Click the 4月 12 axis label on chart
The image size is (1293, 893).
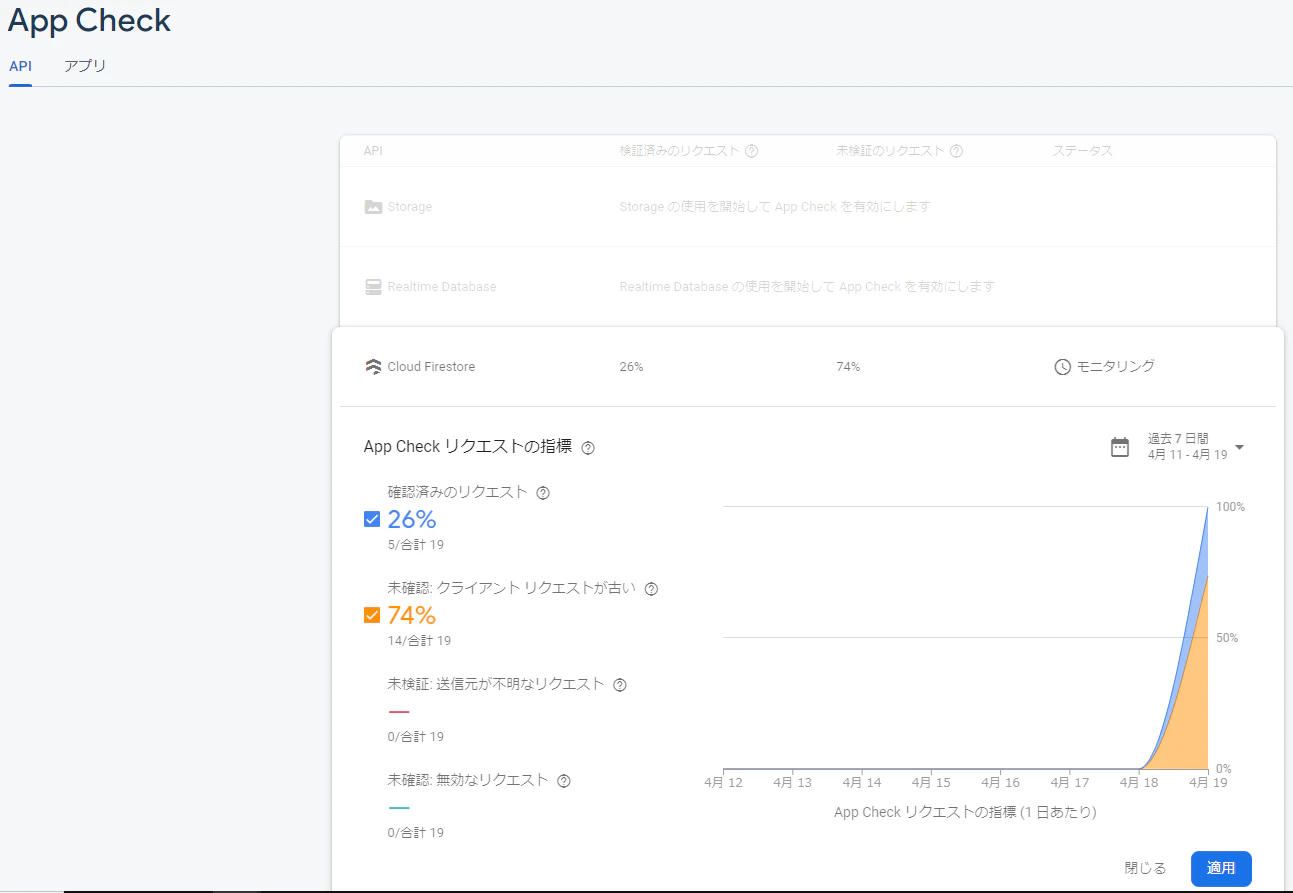click(723, 783)
